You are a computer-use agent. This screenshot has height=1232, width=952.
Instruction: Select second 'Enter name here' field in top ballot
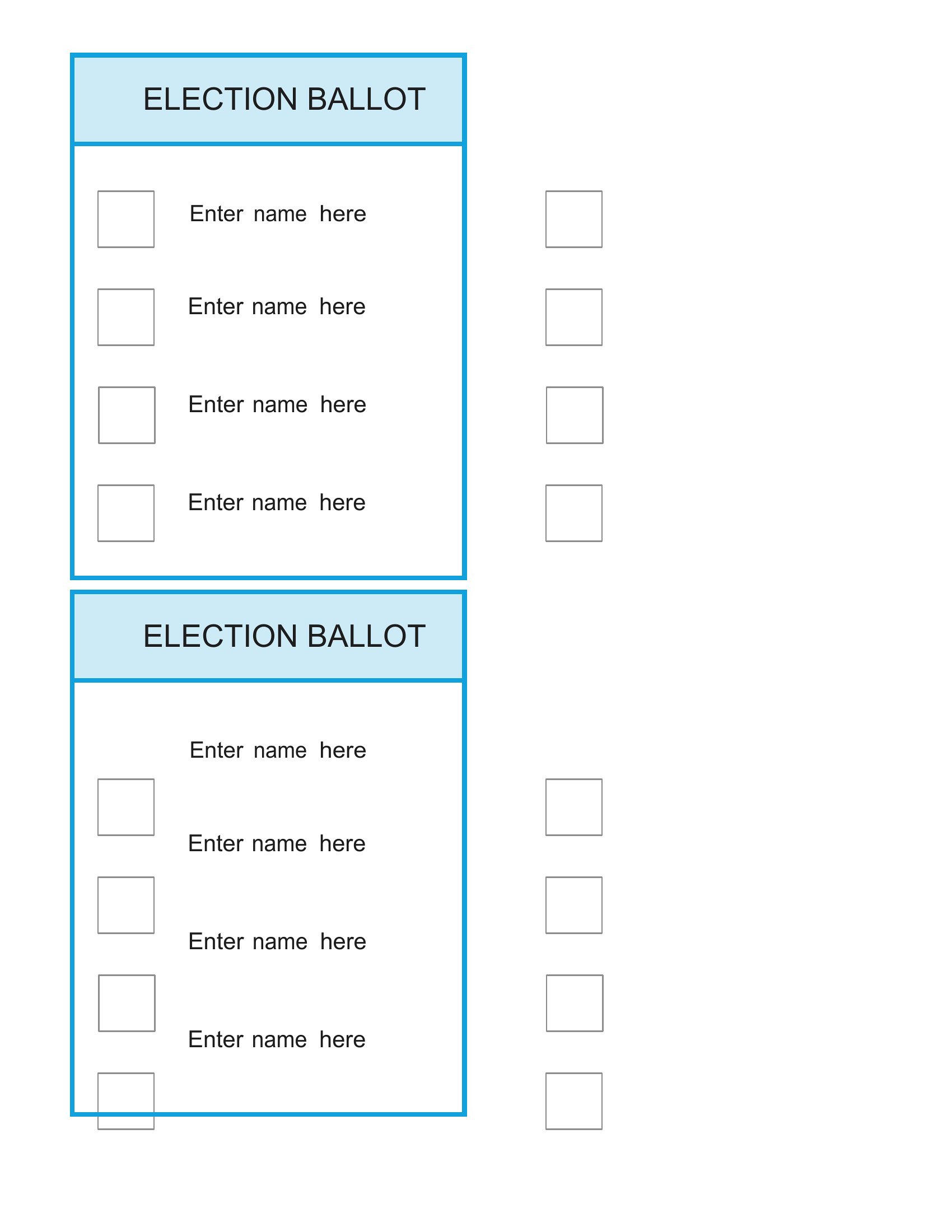(x=276, y=306)
